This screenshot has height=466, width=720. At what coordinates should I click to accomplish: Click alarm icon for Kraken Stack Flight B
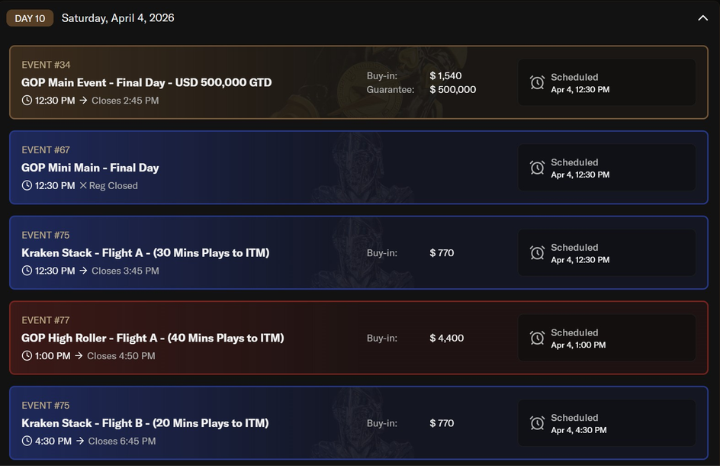click(x=537, y=424)
